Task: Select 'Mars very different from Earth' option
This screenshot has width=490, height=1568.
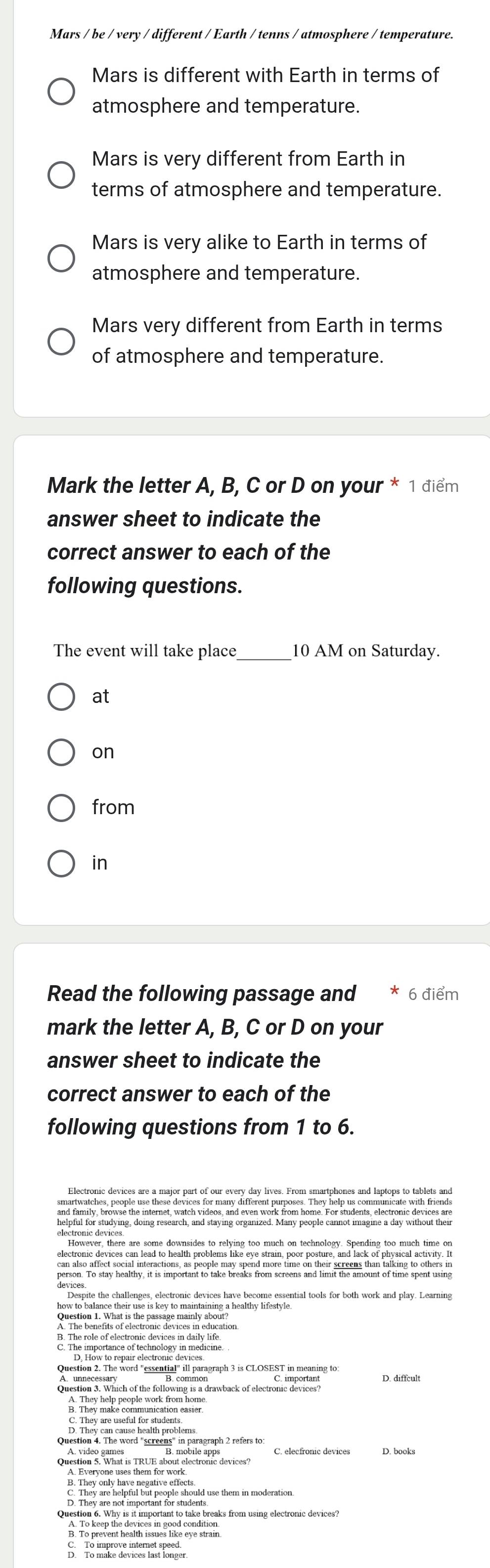Action: click(x=61, y=342)
